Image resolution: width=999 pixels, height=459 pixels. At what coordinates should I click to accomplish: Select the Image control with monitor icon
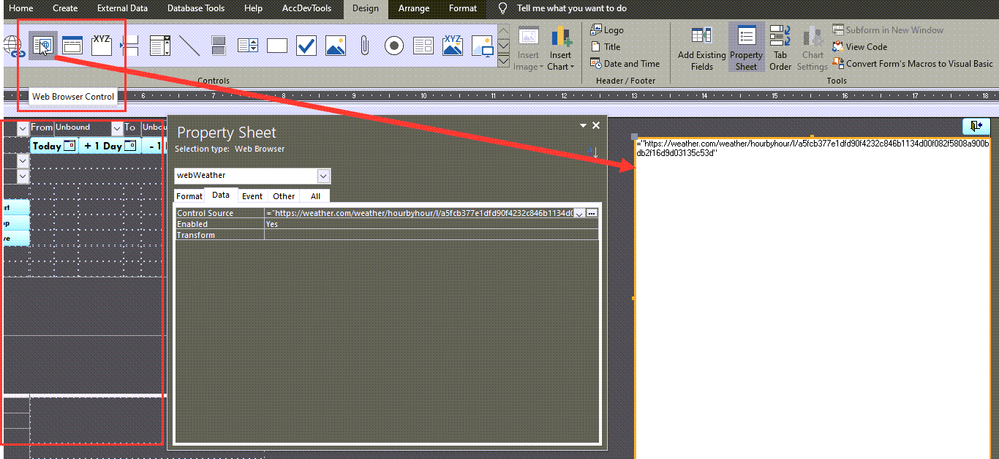point(482,45)
